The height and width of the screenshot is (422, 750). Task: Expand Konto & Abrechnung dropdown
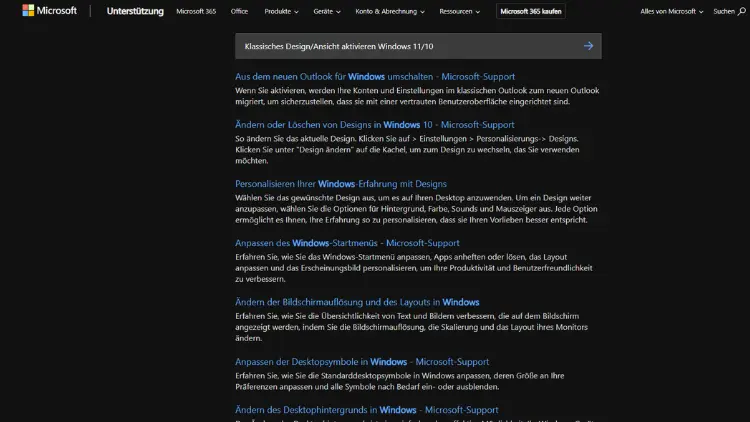click(x=390, y=11)
